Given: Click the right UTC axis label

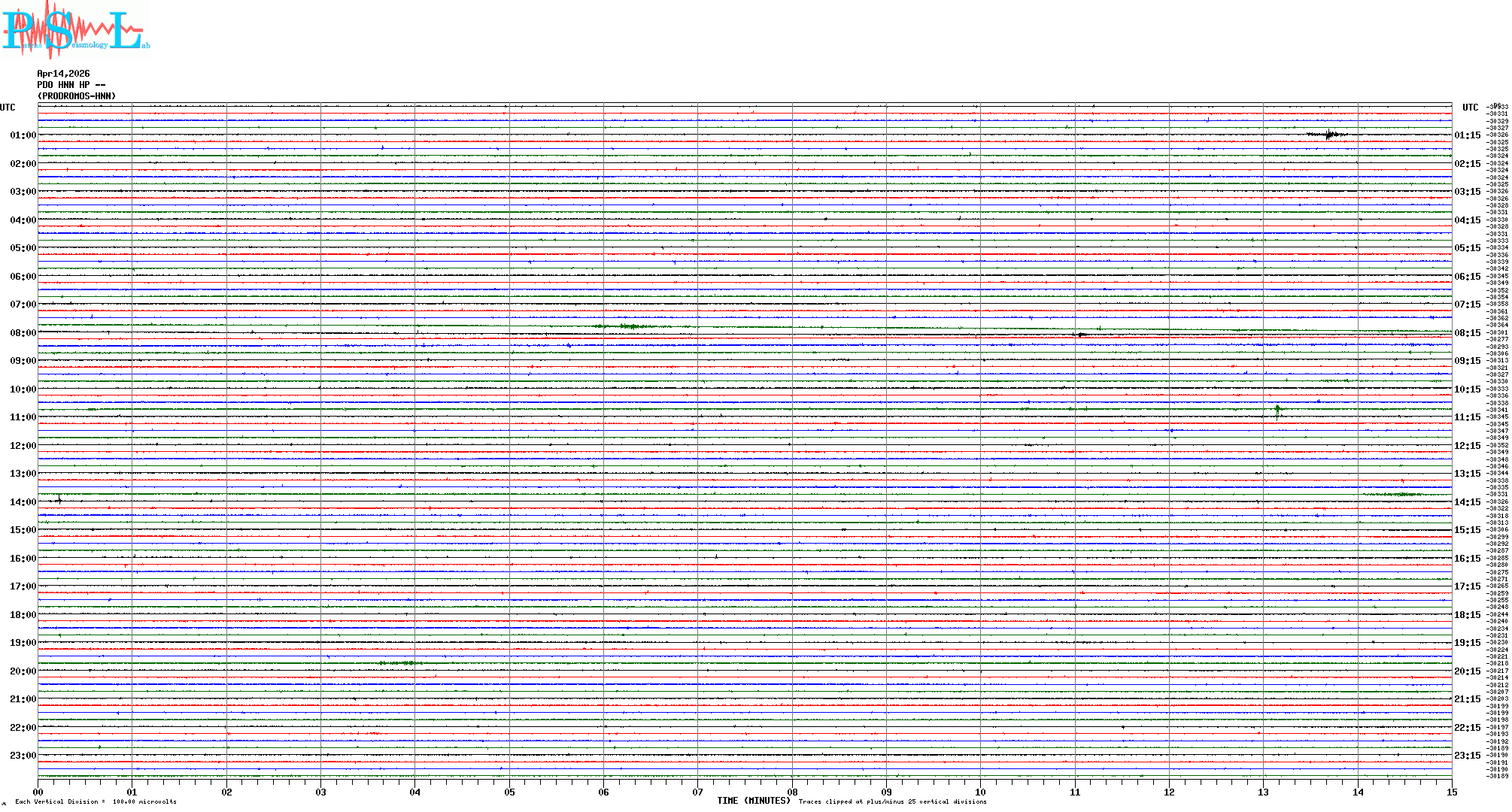Looking at the screenshot, I should [x=1470, y=108].
